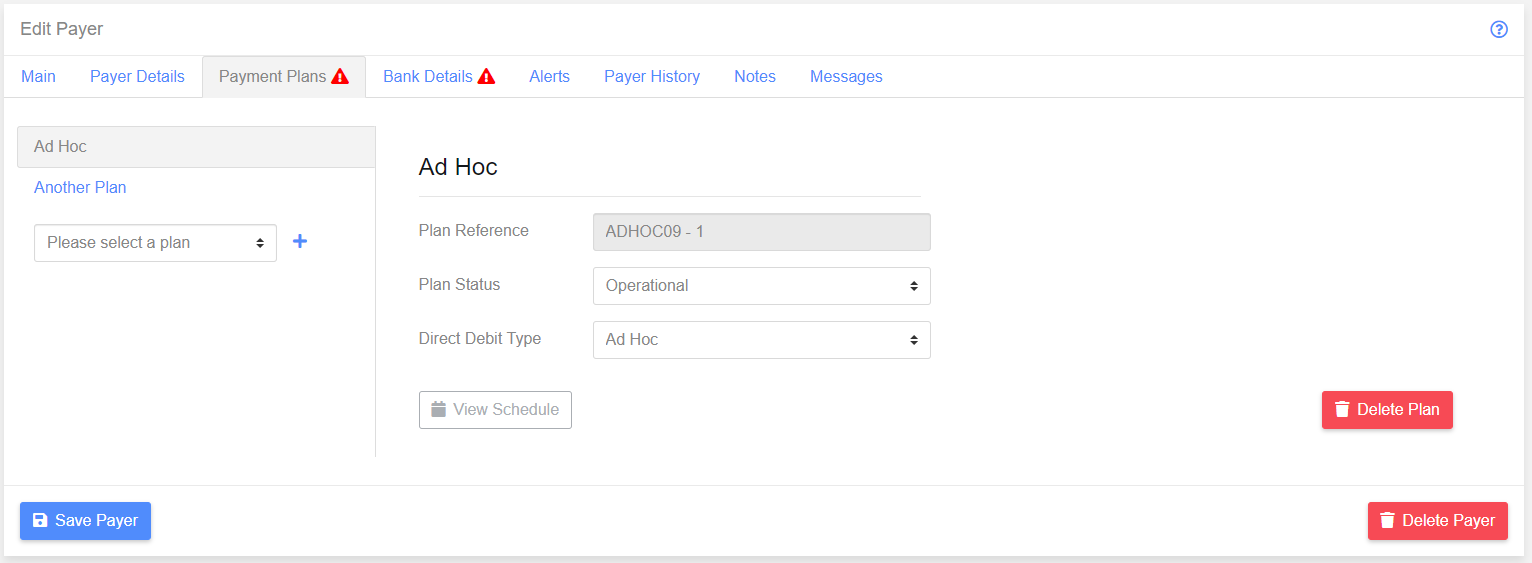1532x563 pixels.
Task: Click the Save Payer button
Action: point(85,520)
